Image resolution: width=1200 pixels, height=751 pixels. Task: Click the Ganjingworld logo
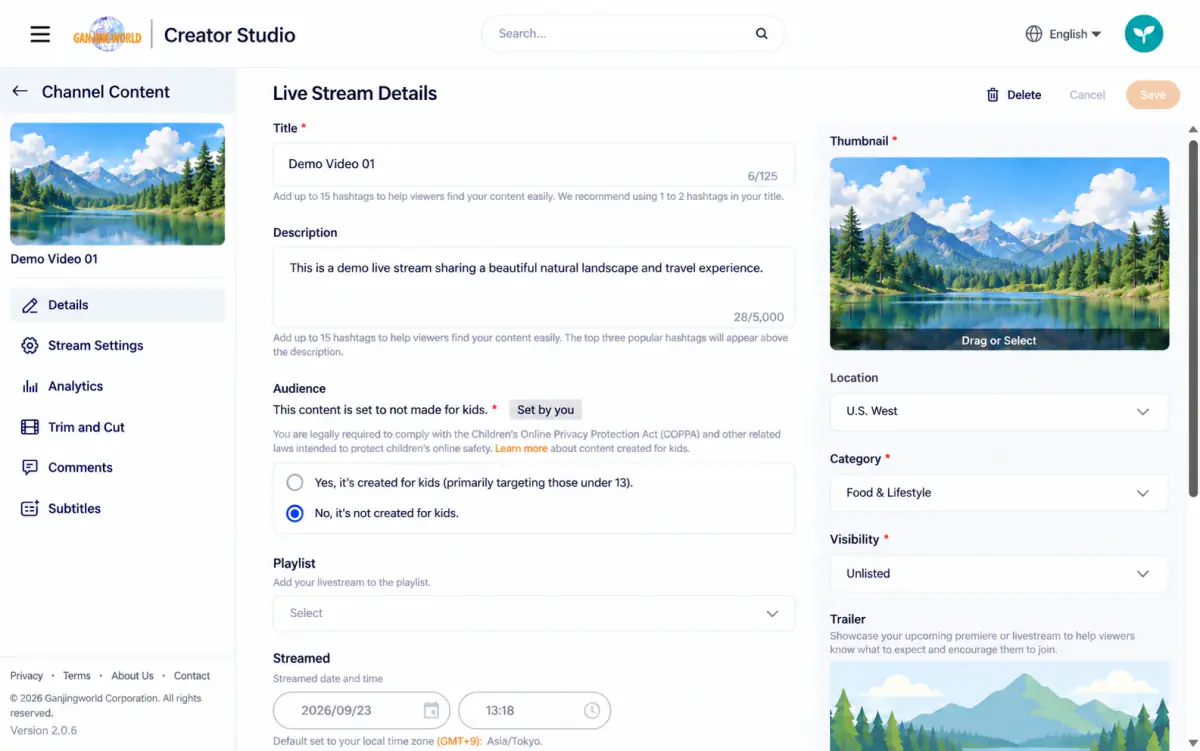coord(107,34)
